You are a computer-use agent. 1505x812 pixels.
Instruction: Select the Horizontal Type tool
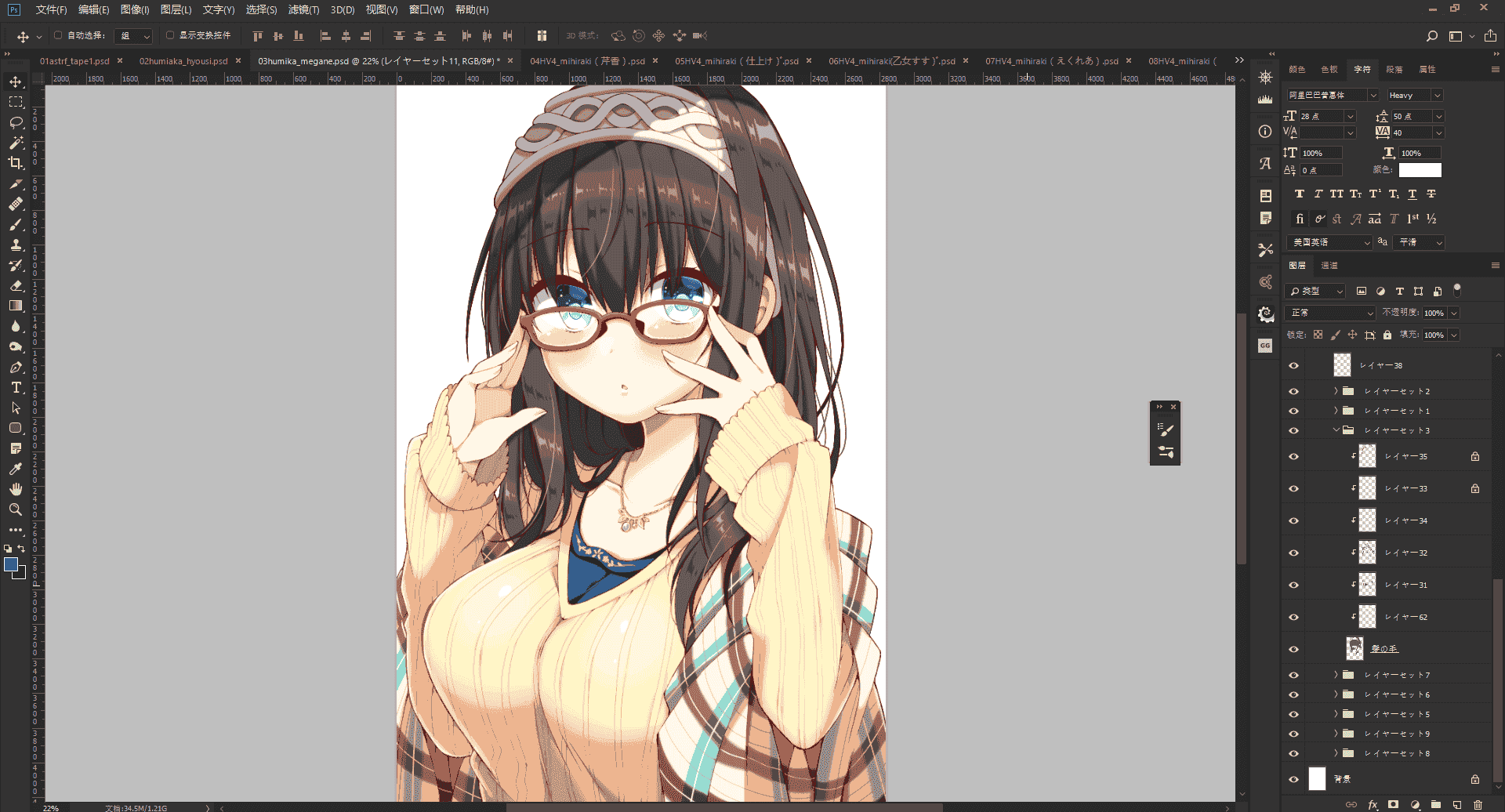click(x=16, y=388)
